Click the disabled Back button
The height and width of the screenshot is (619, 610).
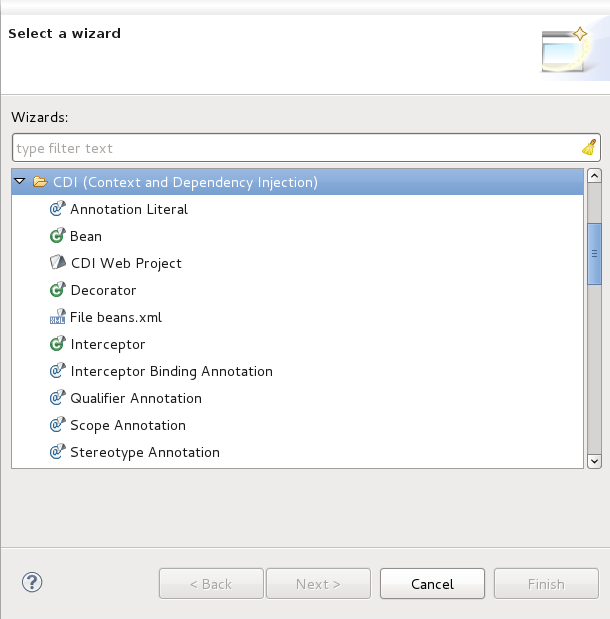tap(211, 583)
